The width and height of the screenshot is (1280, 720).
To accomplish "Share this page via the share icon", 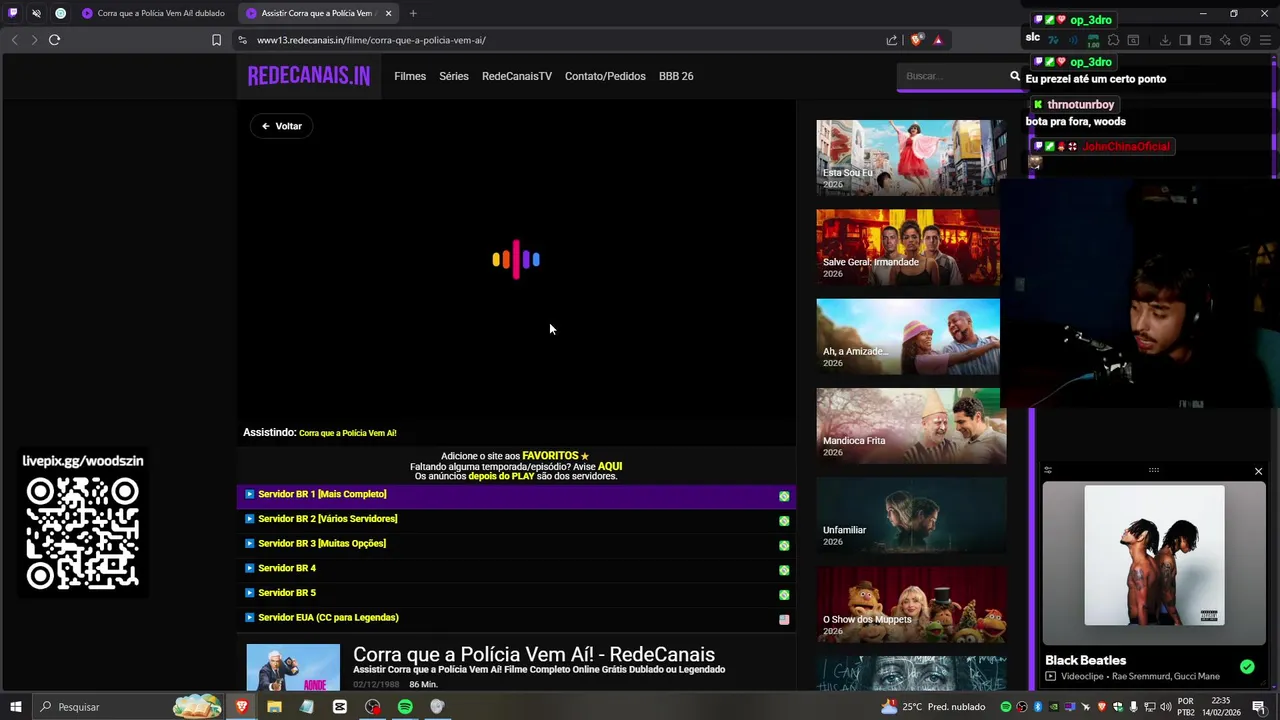I will coord(892,40).
